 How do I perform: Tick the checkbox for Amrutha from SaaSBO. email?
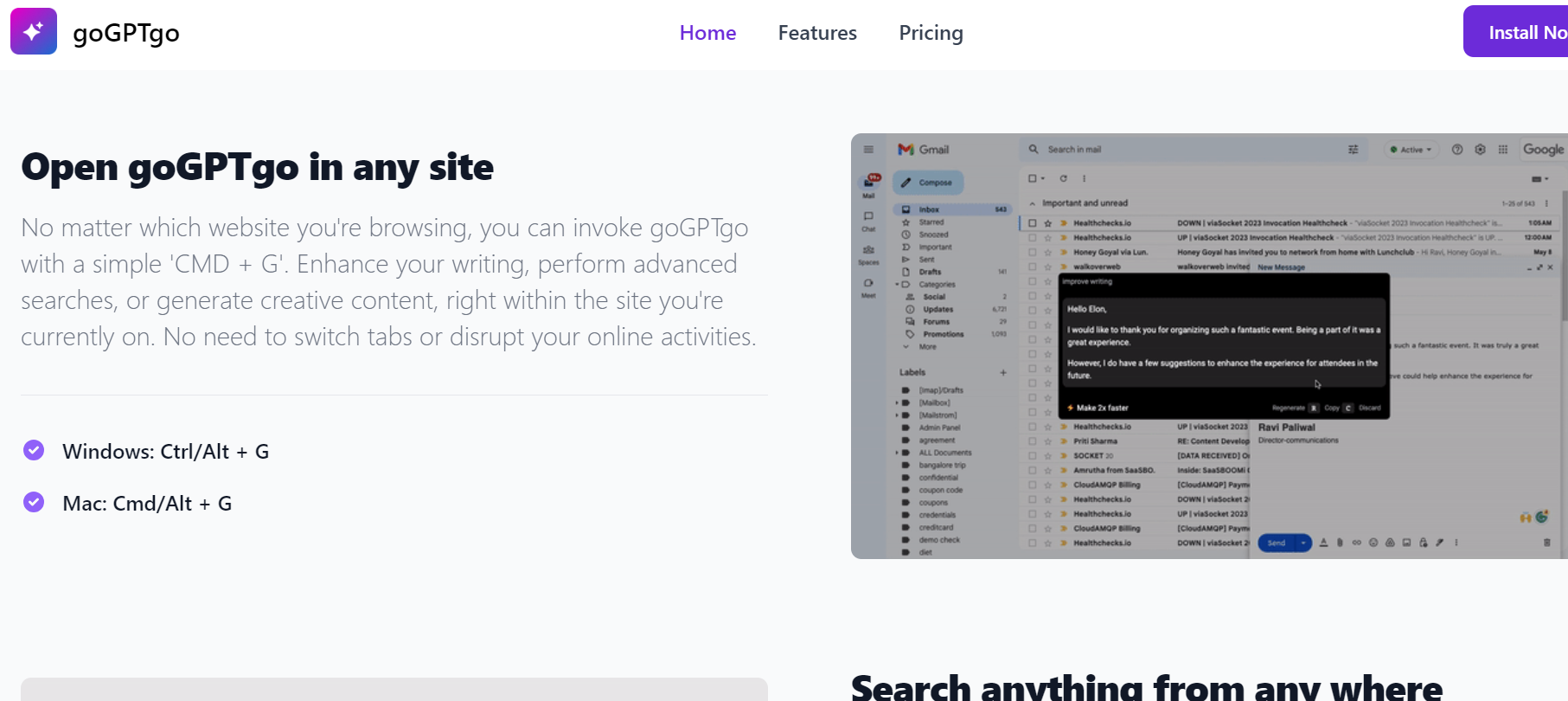[x=1033, y=470]
